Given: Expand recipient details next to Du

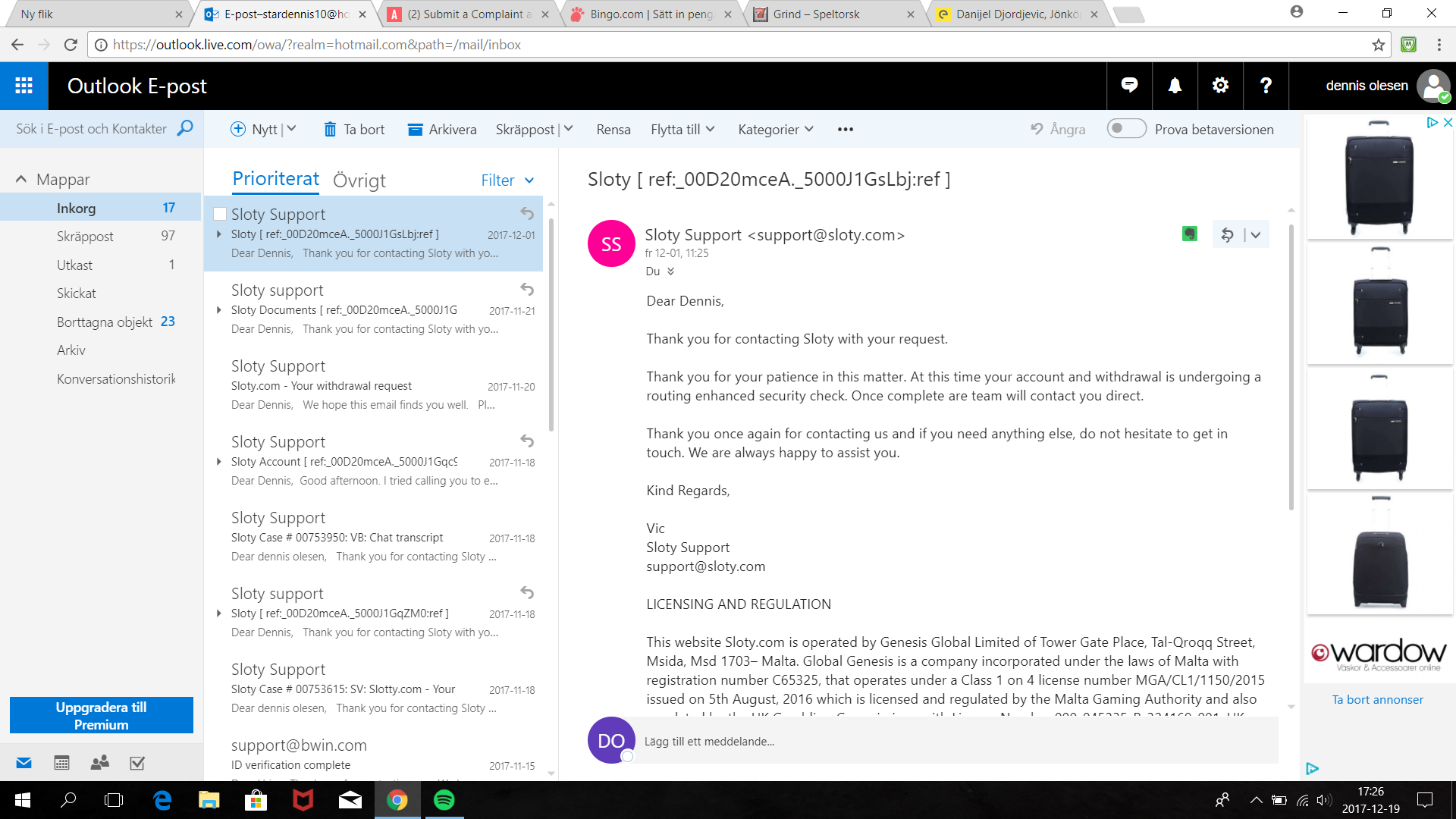Looking at the screenshot, I should (670, 271).
